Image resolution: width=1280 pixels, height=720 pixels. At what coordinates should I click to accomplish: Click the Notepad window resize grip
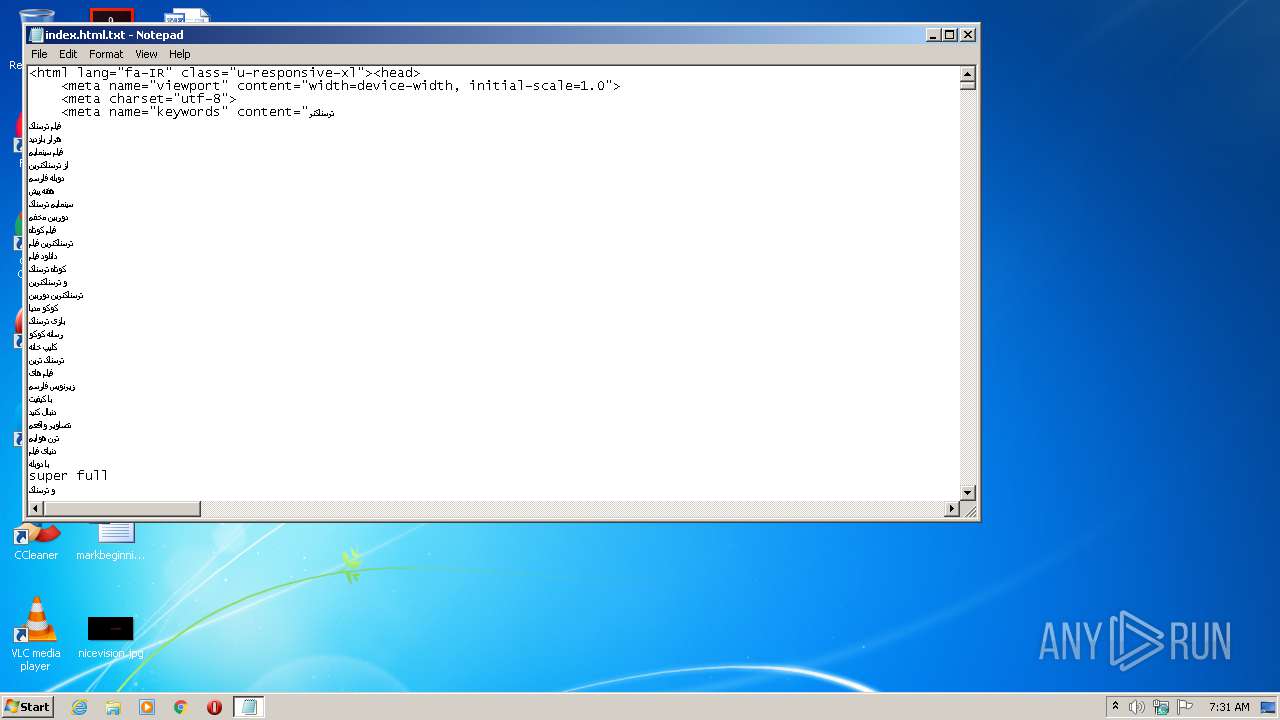click(x=969, y=510)
